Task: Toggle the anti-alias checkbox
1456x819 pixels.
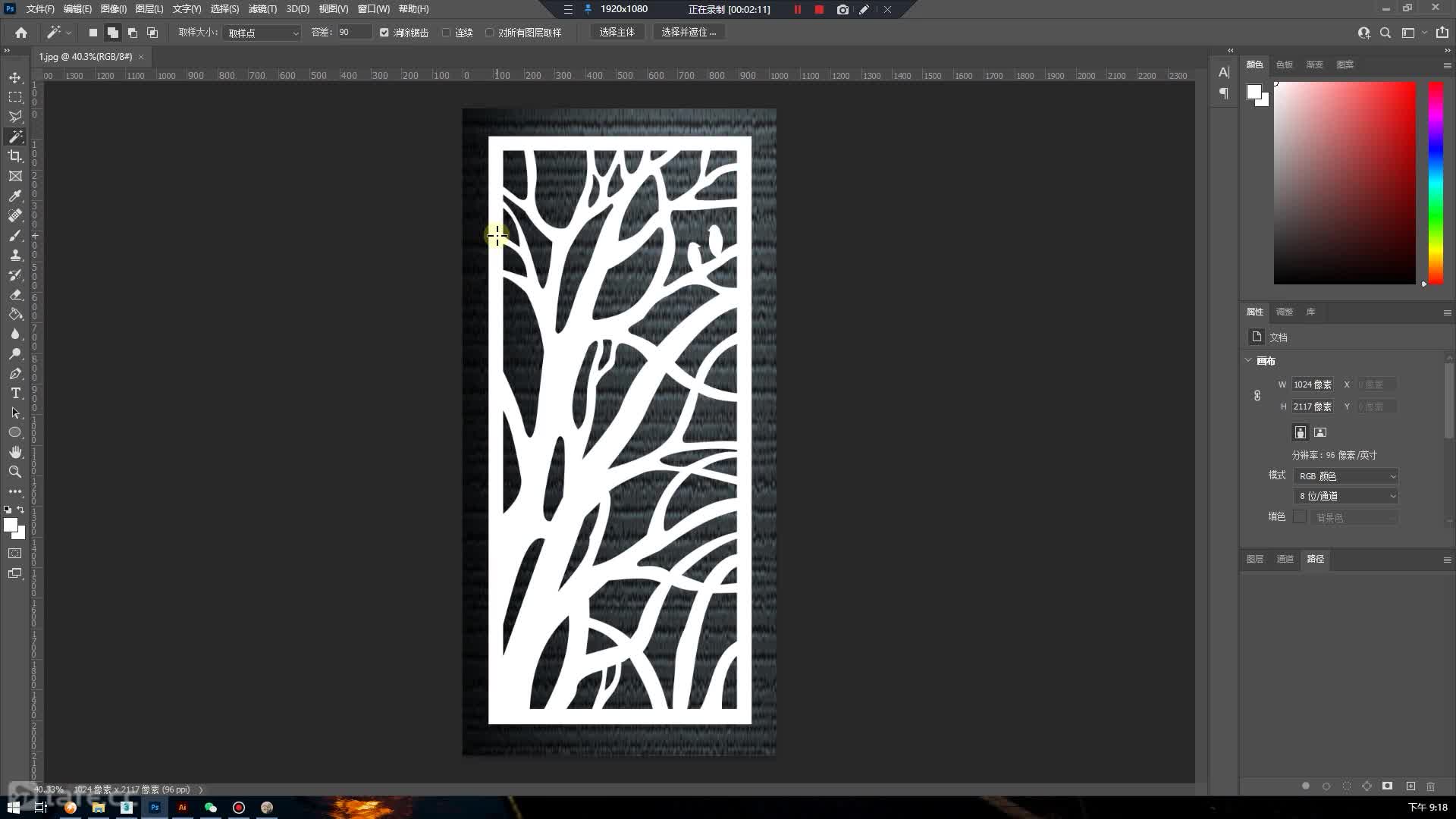Action: click(384, 33)
